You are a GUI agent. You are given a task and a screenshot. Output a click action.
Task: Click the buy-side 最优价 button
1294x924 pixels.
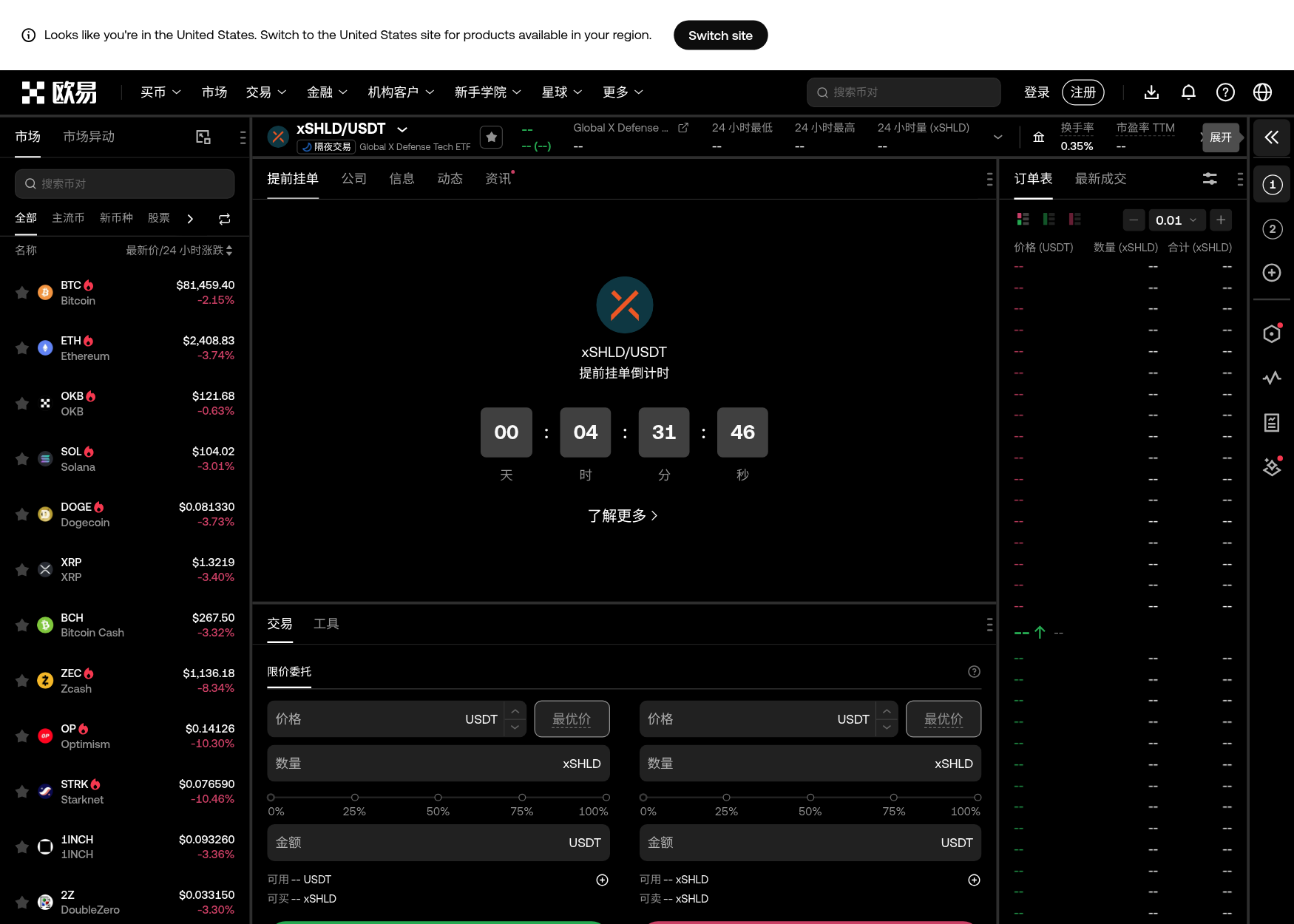pyautogui.click(x=572, y=719)
